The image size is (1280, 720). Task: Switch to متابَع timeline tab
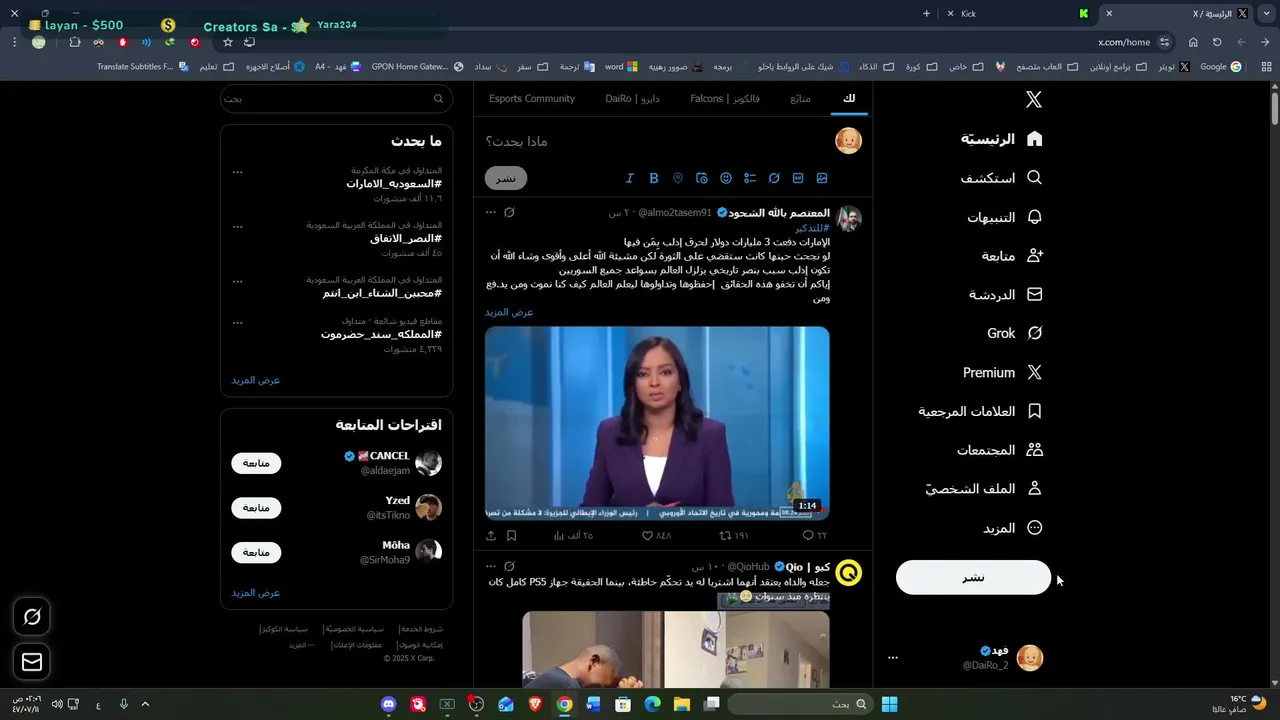coord(800,98)
